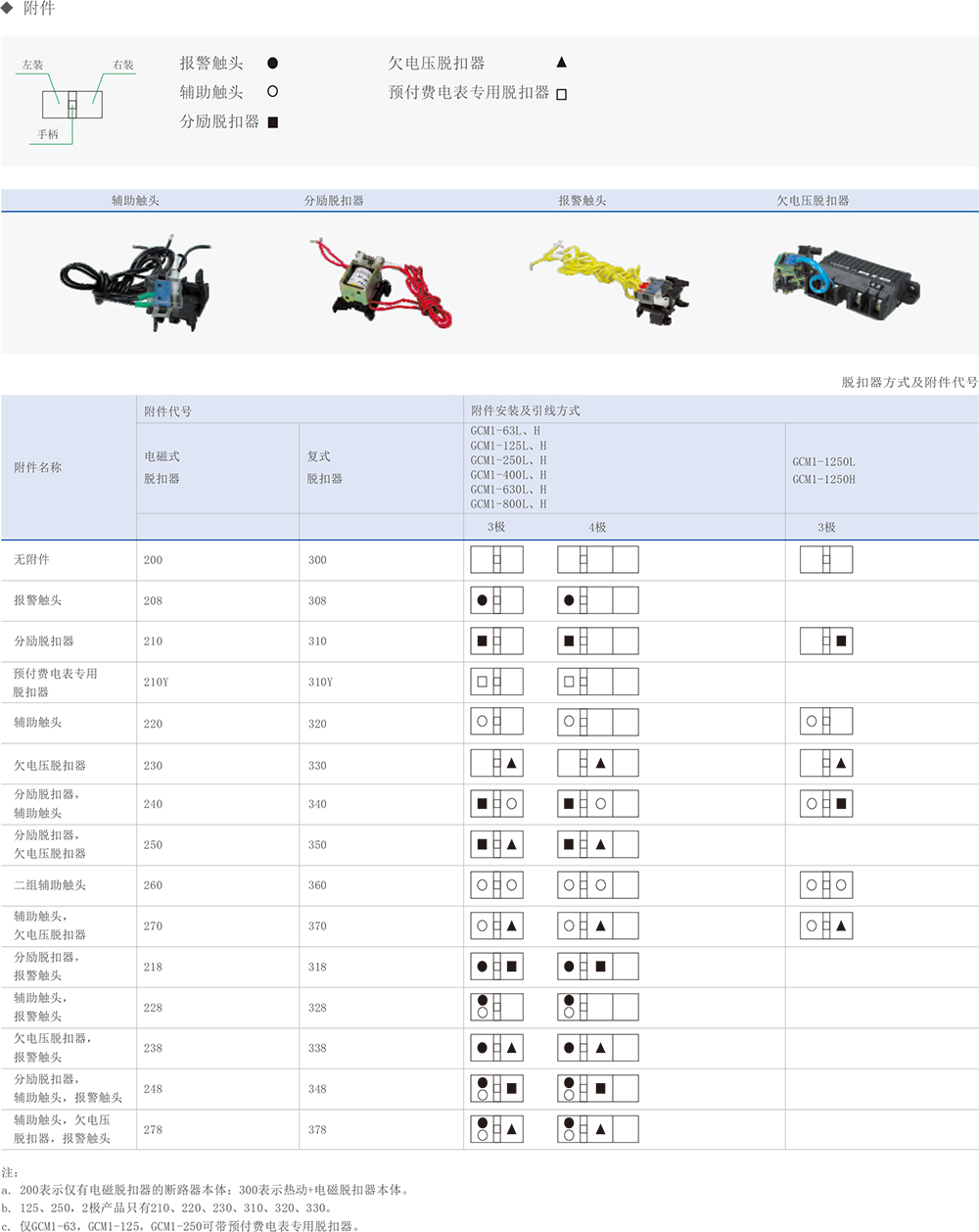
Task: Click code 200 in the 无附件 row
Action: 153,560
